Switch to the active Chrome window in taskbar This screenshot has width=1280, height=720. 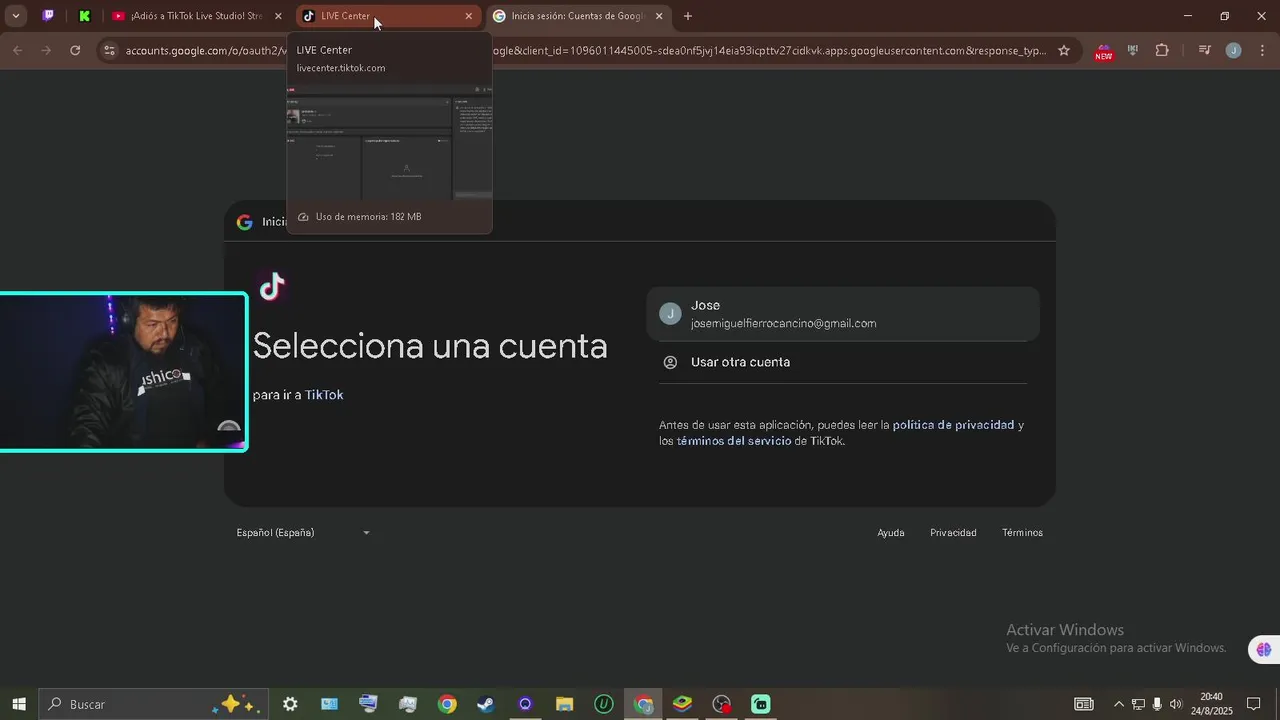point(643,704)
